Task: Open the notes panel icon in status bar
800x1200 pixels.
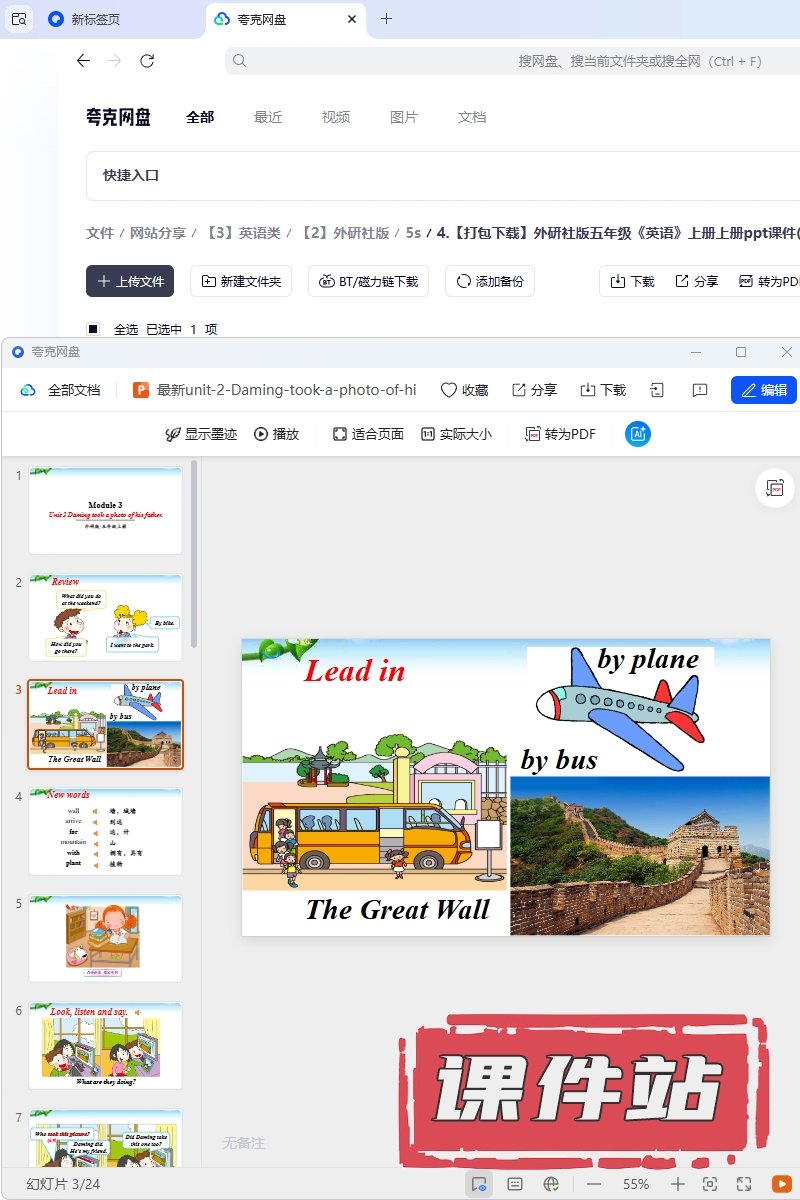Action: click(x=515, y=1184)
